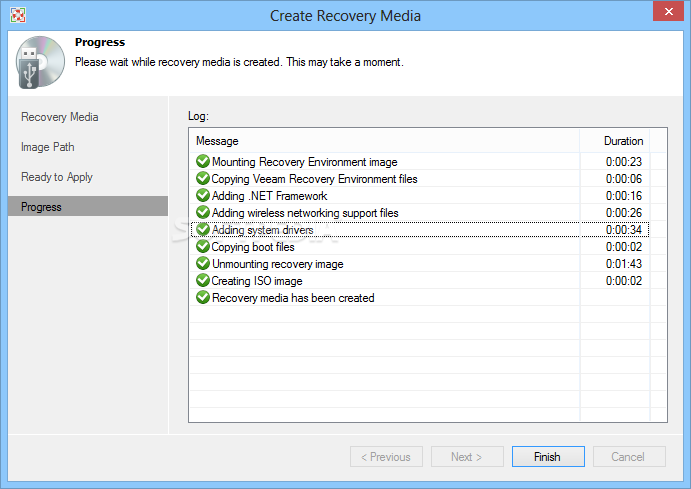Click the 'Log:' label
Screen dimensions: 691x489
click(198, 116)
